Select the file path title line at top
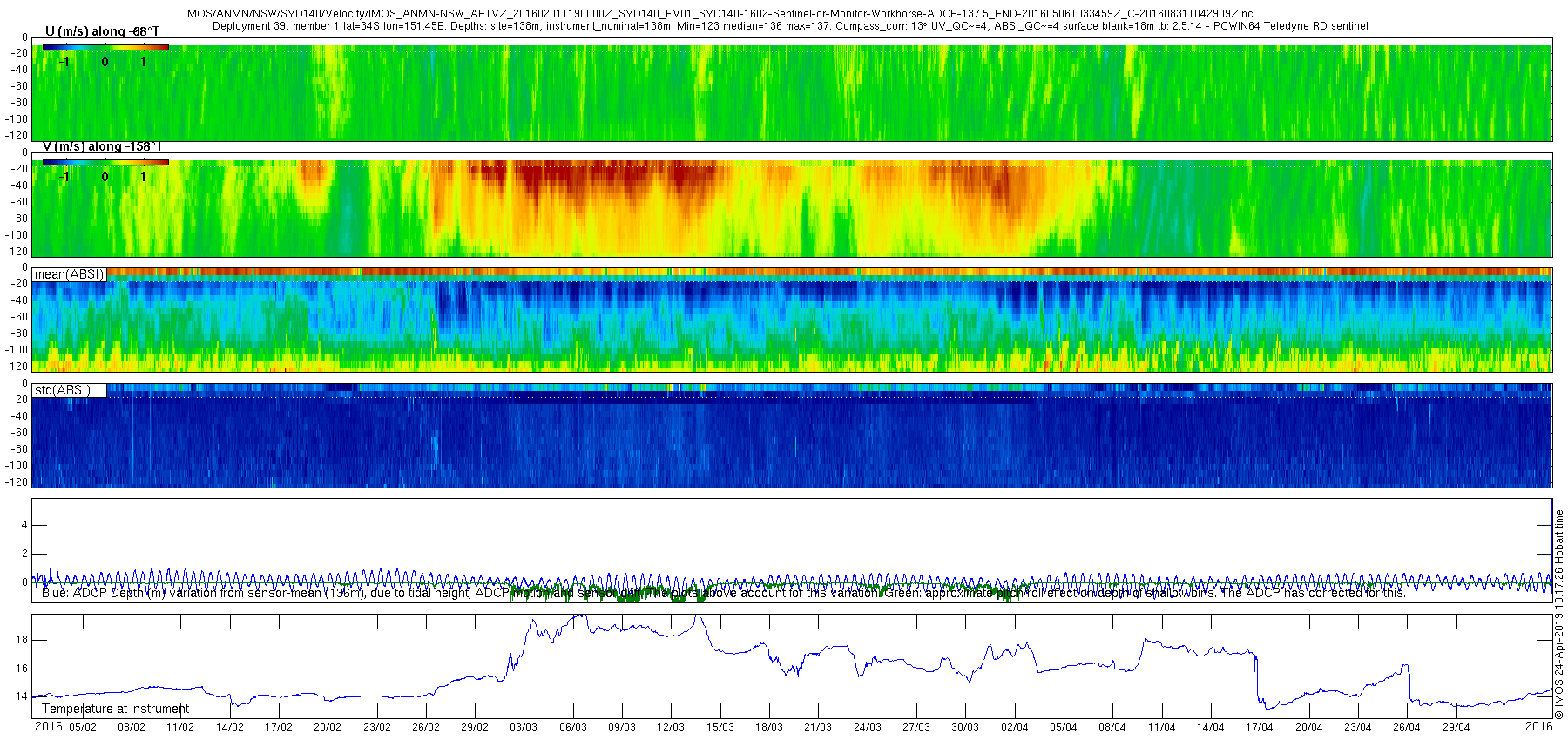1568x740 pixels. 719,14
